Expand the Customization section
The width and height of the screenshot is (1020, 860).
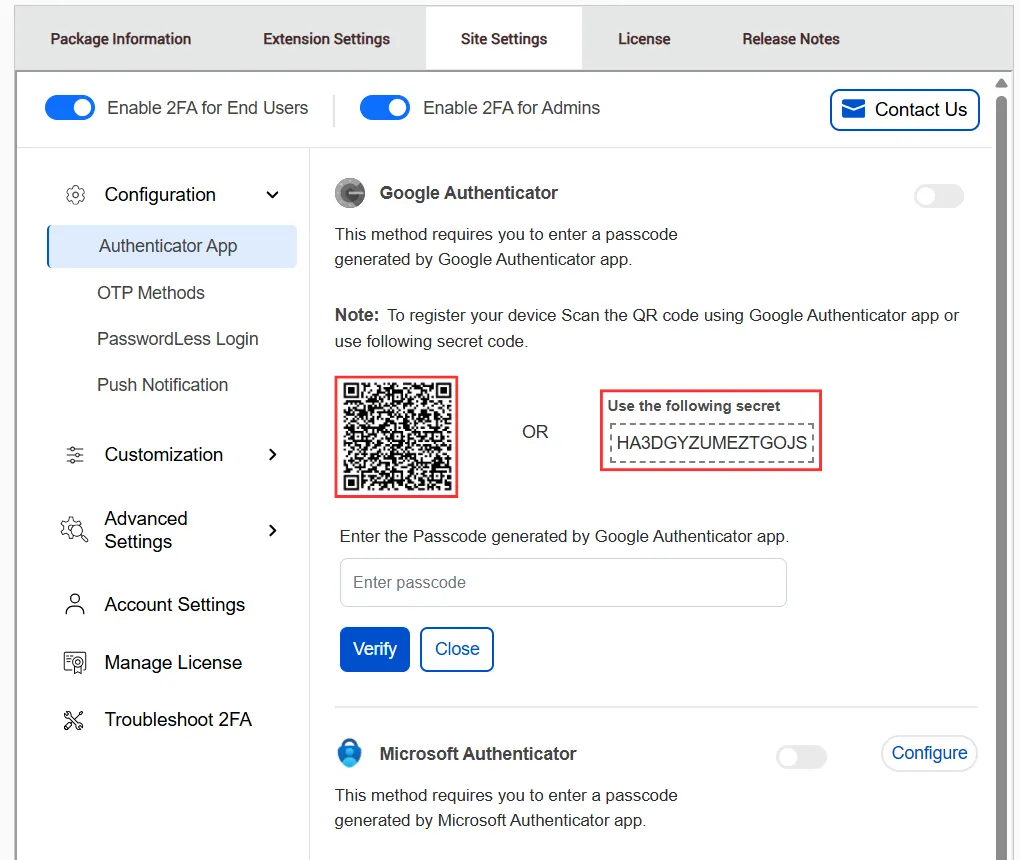point(272,455)
